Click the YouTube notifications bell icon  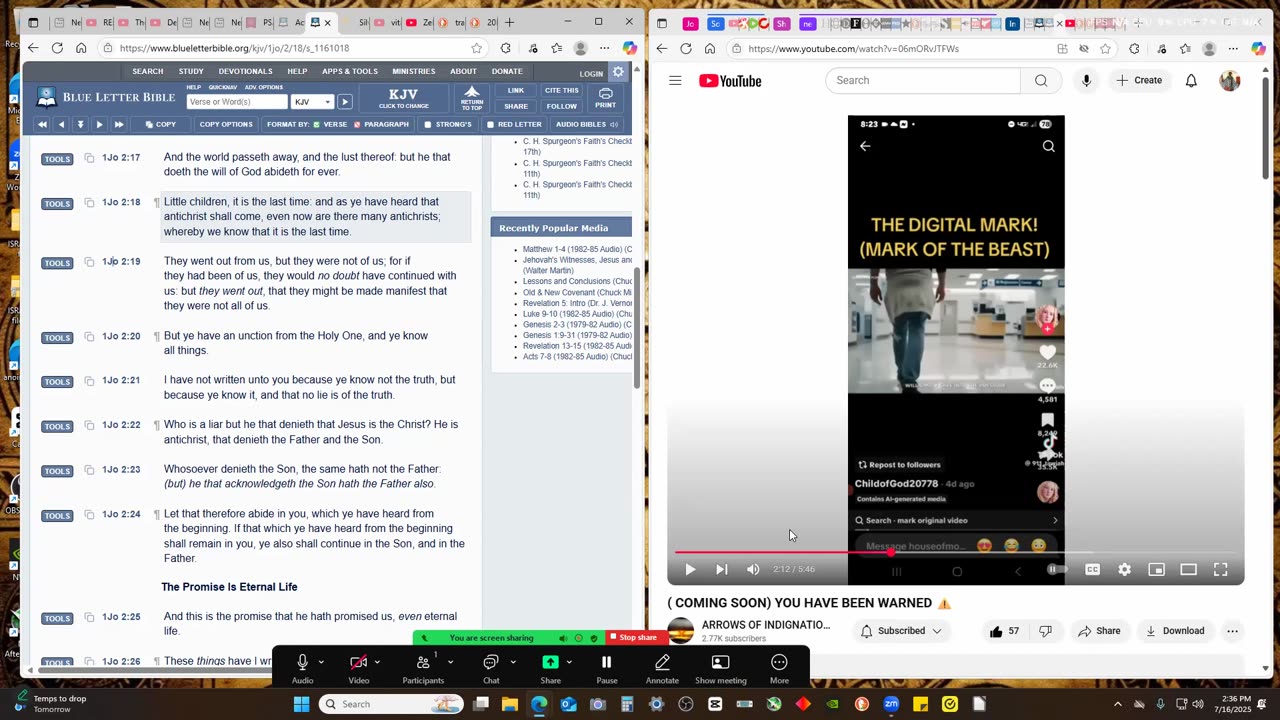pyautogui.click(x=1191, y=80)
